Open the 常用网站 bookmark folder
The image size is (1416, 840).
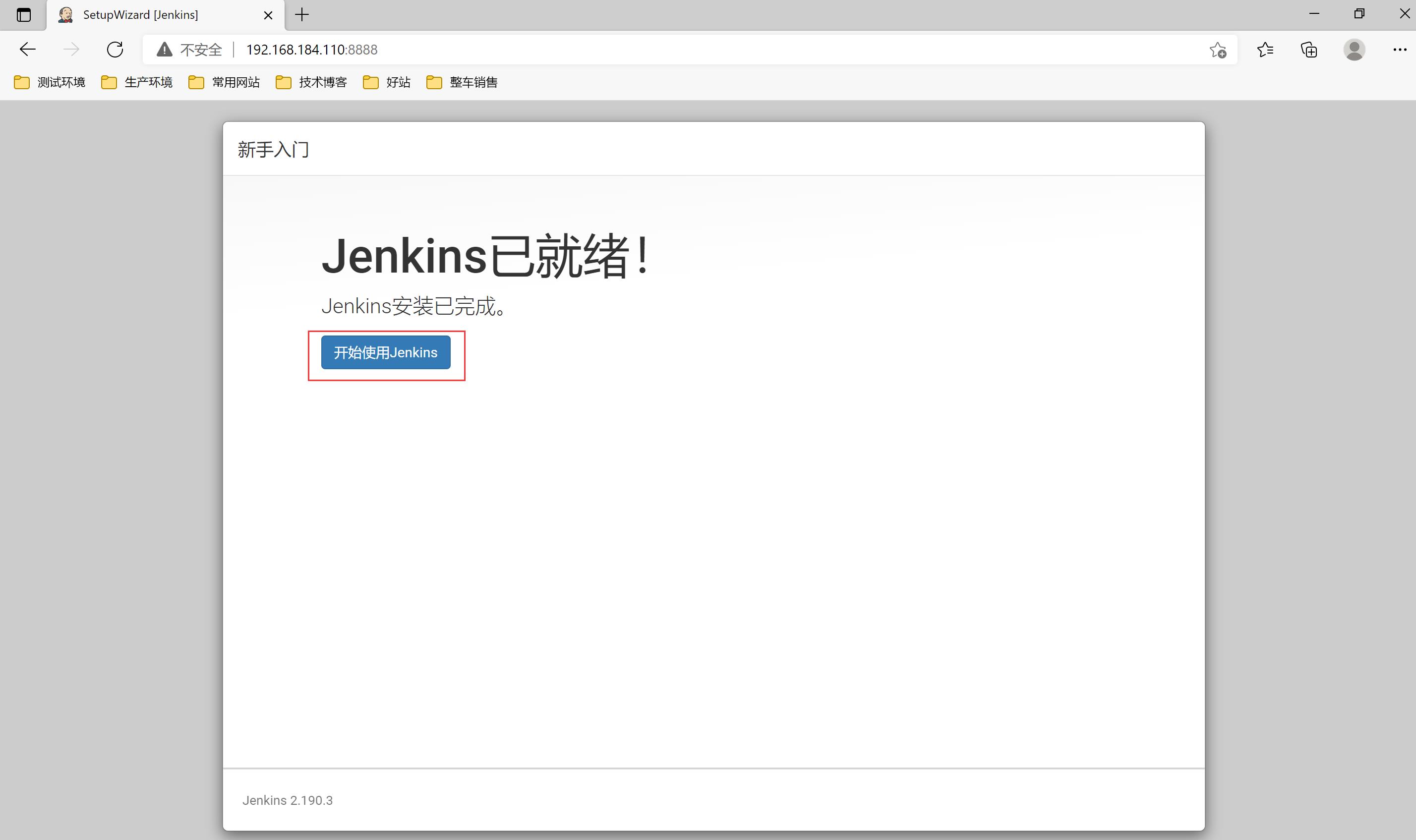[x=224, y=82]
